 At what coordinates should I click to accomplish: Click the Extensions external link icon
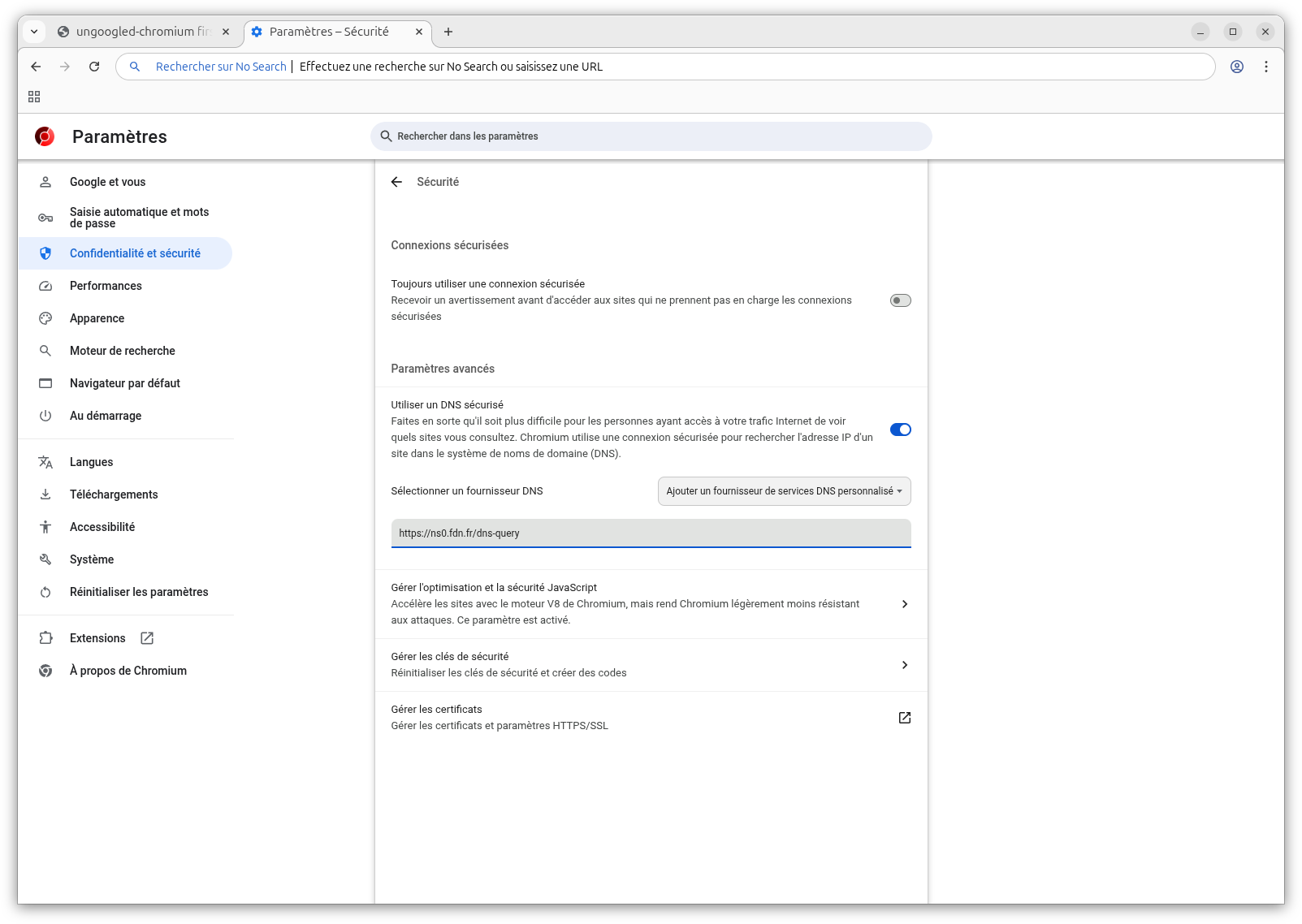tap(147, 638)
